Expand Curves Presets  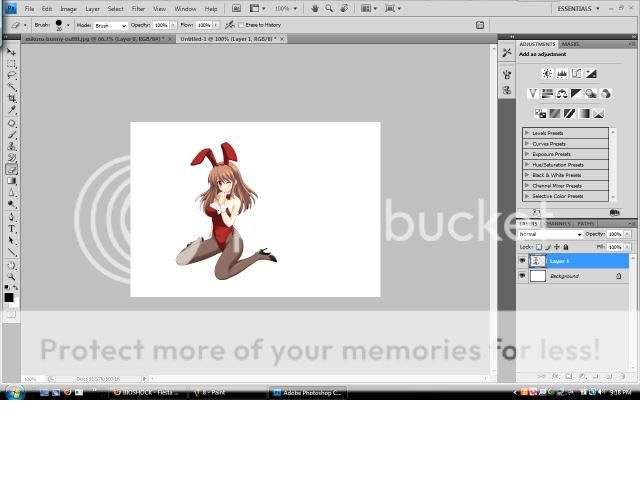[x=527, y=143]
